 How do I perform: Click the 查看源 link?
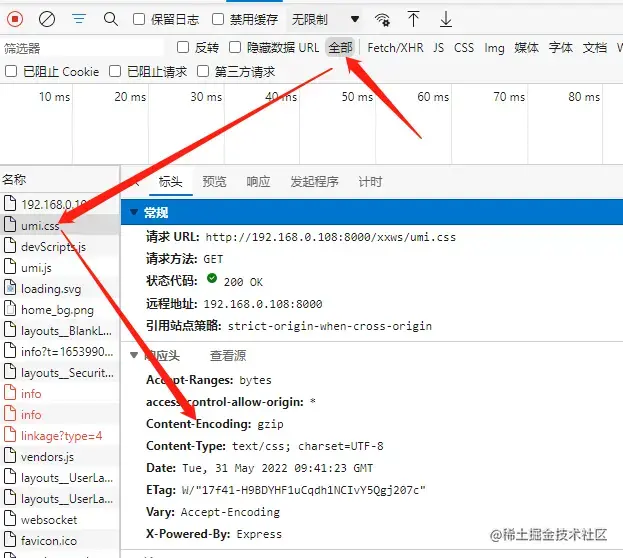tap(228, 355)
